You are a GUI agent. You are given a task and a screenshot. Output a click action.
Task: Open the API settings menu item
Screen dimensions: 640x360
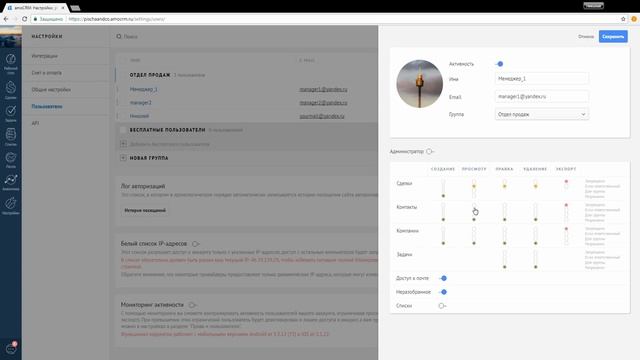tap(36, 123)
